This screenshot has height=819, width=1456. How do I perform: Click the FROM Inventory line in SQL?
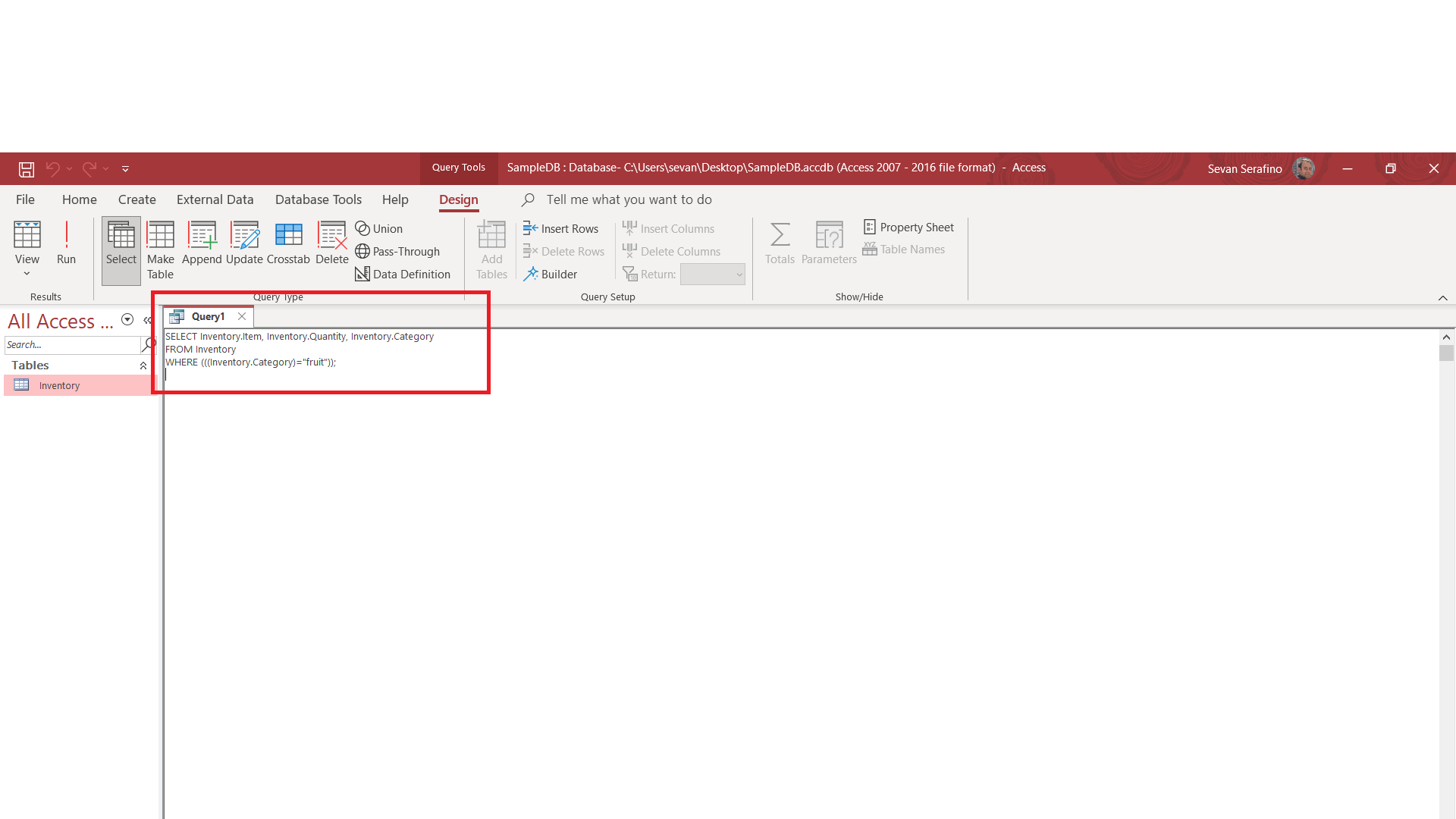201,350
